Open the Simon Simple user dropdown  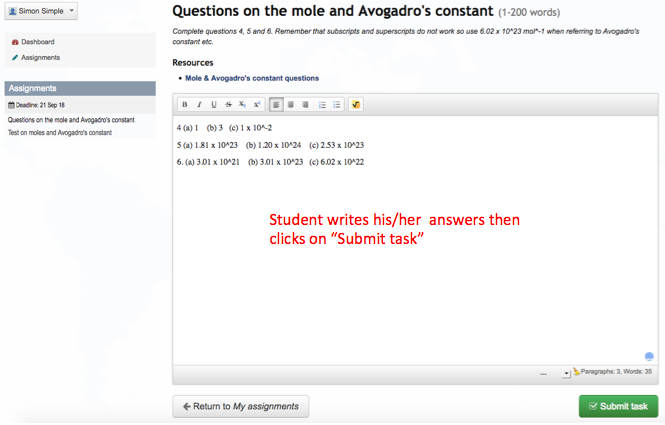tap(41, 10)
